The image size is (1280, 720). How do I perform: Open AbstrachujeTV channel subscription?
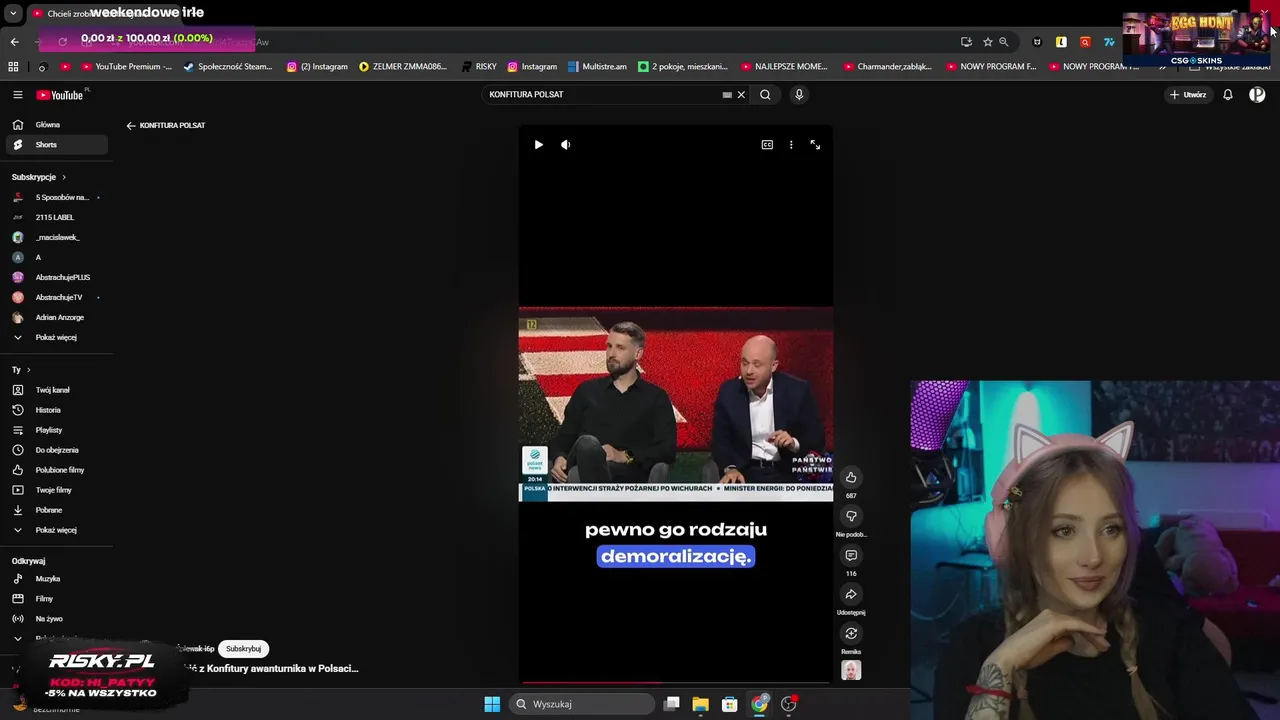[x=57, y=297]
